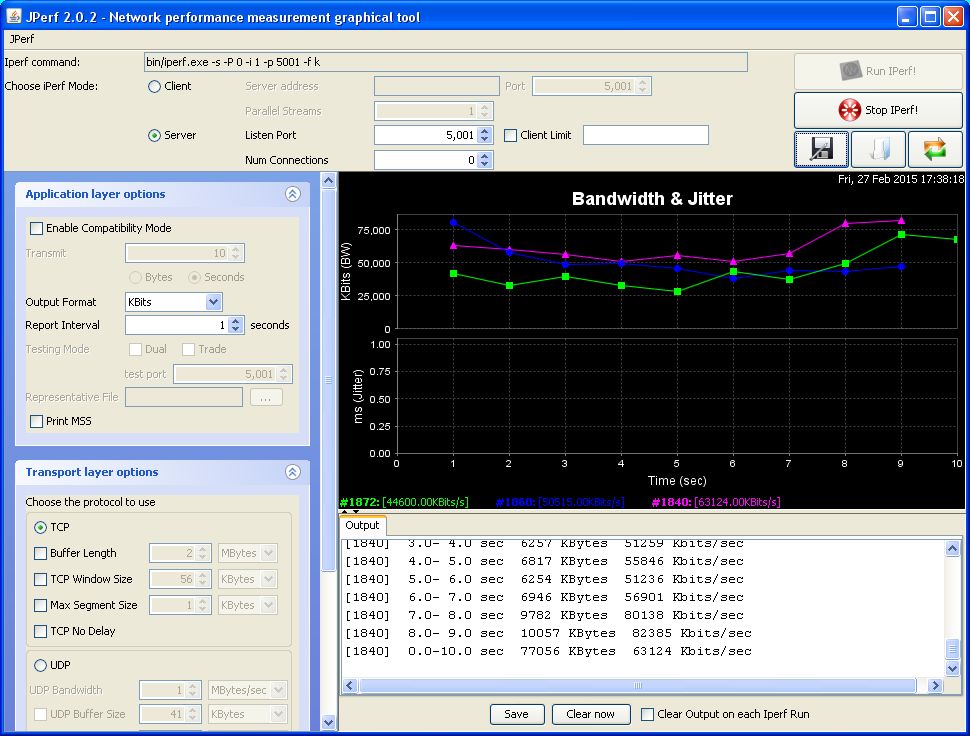The height and width of the screenshot is (736, 970).
Task: Open the JPerf menu
Action: pyautogui.click(x=21, y=39)
